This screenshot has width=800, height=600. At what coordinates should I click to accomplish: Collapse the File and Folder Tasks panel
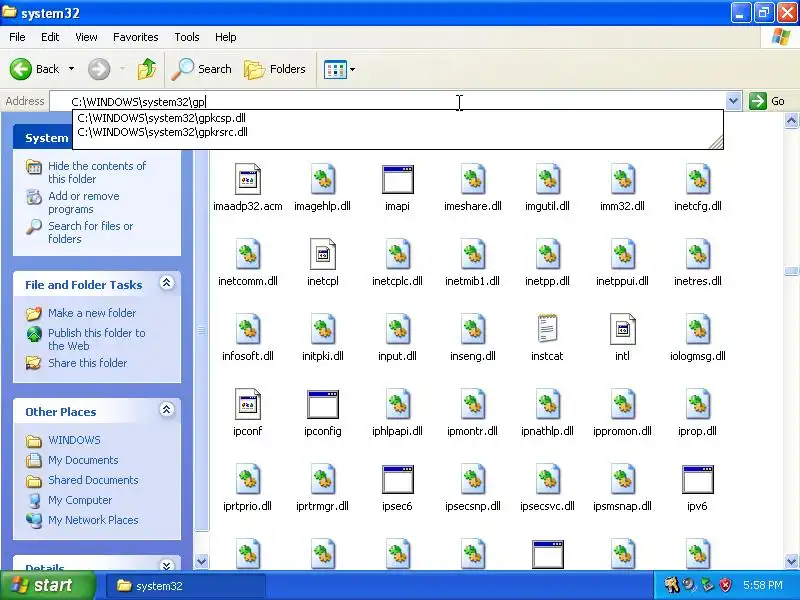(x=166, y=283)
